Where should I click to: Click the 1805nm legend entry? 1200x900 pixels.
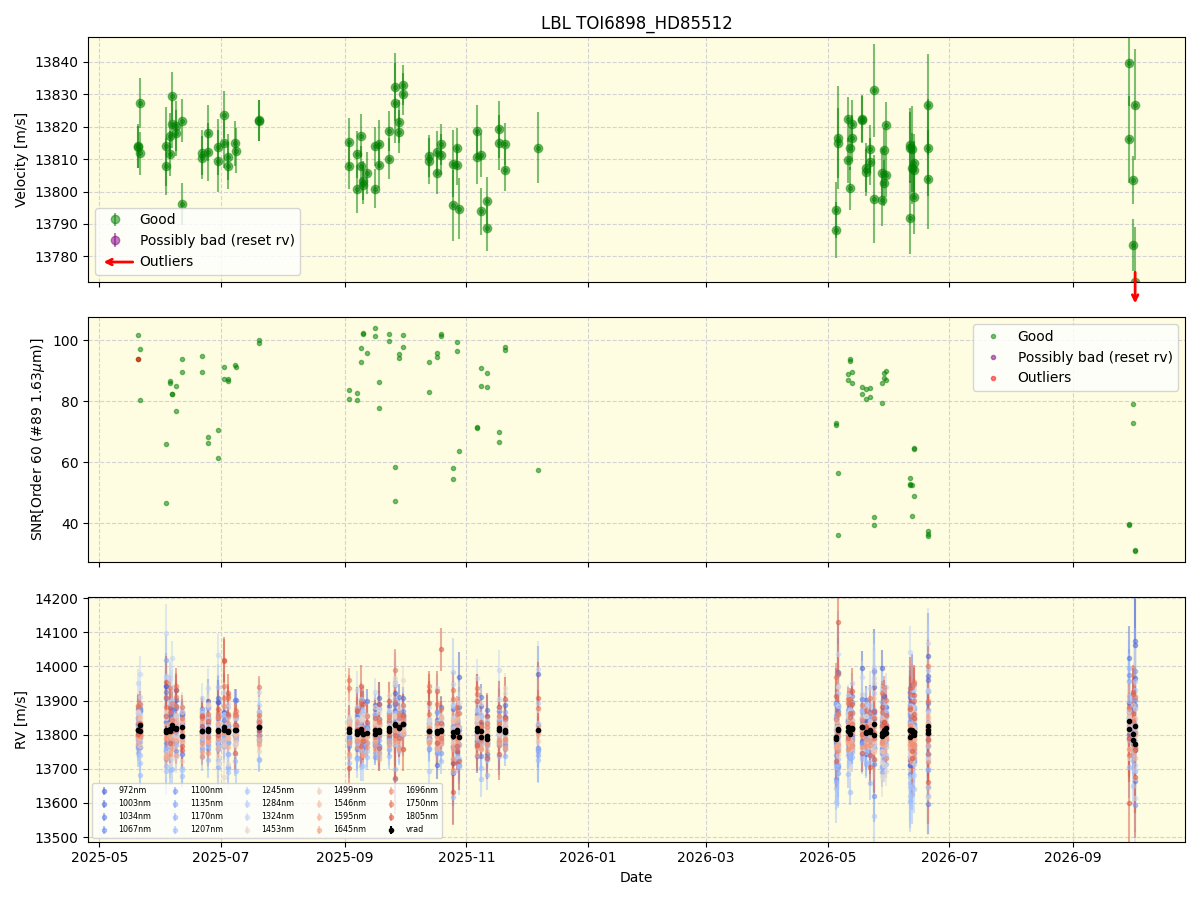pos(422,816)
